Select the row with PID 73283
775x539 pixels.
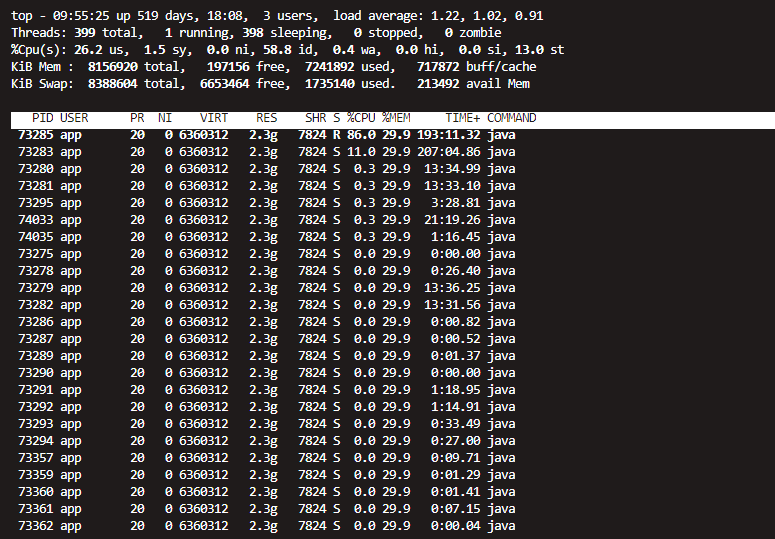[x=35, y=152]
